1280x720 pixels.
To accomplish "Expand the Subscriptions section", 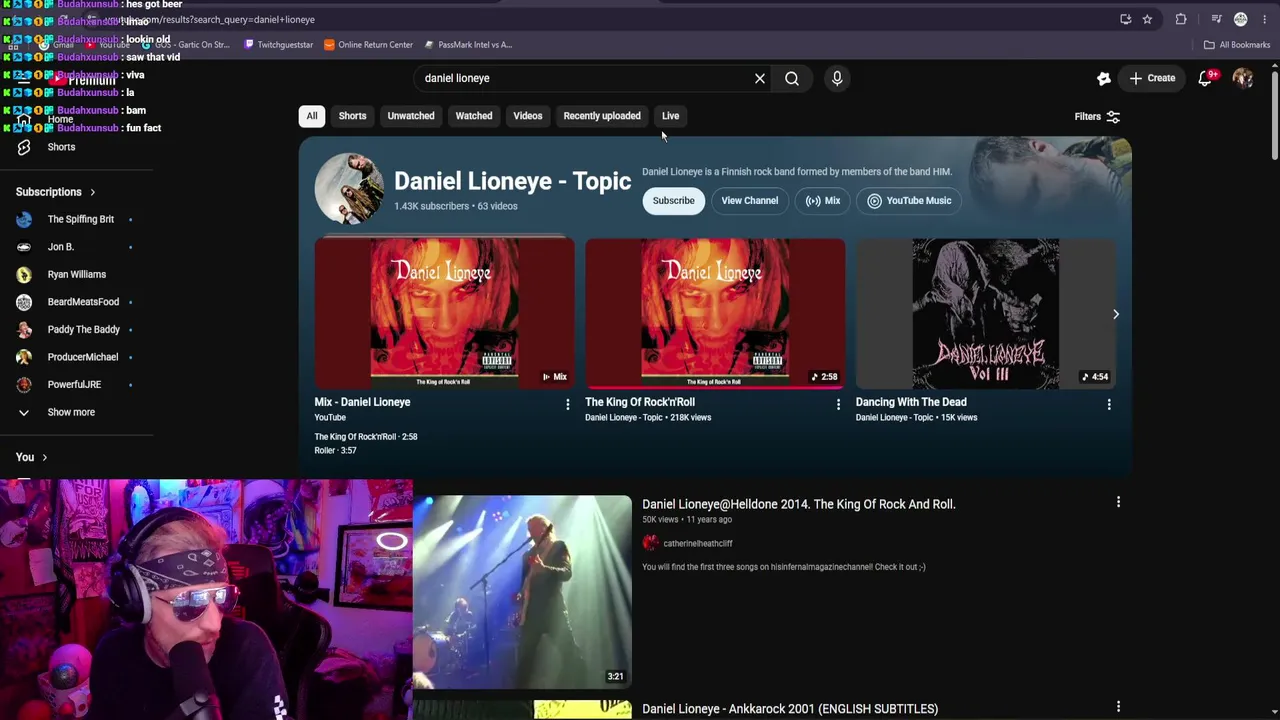I will [x=56, y=192].
